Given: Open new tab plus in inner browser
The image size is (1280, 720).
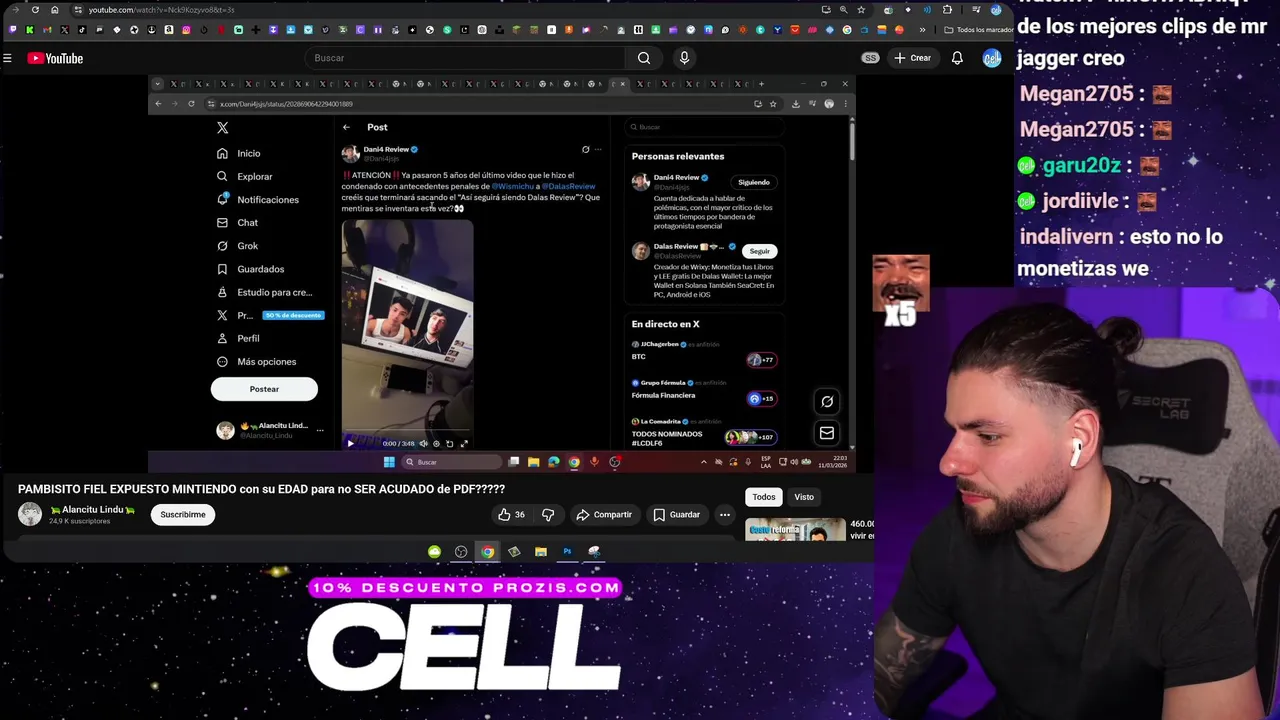Looking at the screenshot, I should (x=761, y=84).
